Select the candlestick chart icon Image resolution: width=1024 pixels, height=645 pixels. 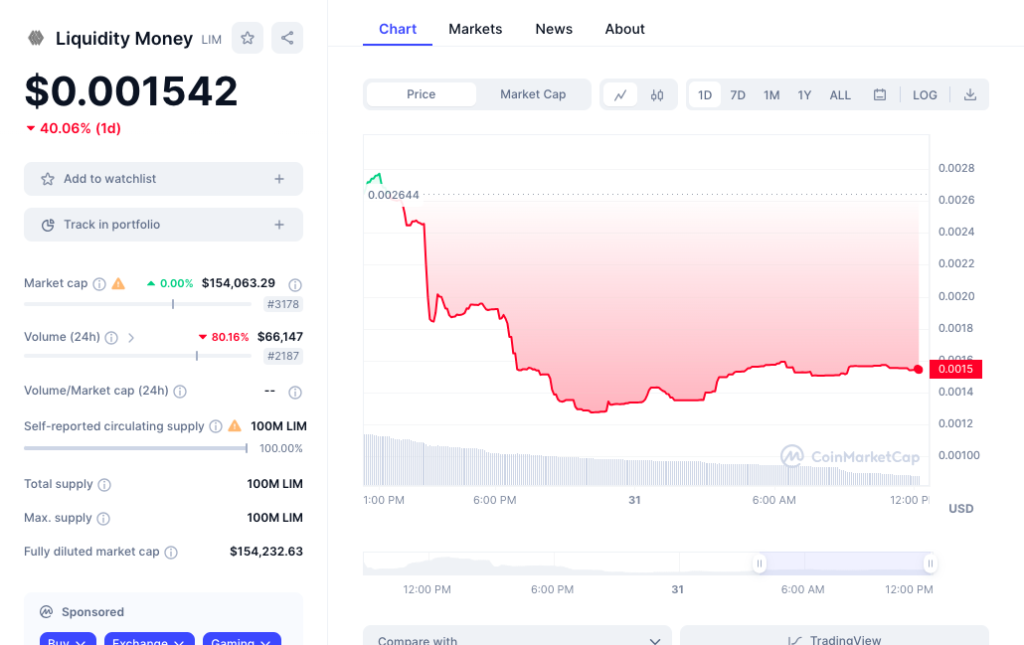pos(655,94)
